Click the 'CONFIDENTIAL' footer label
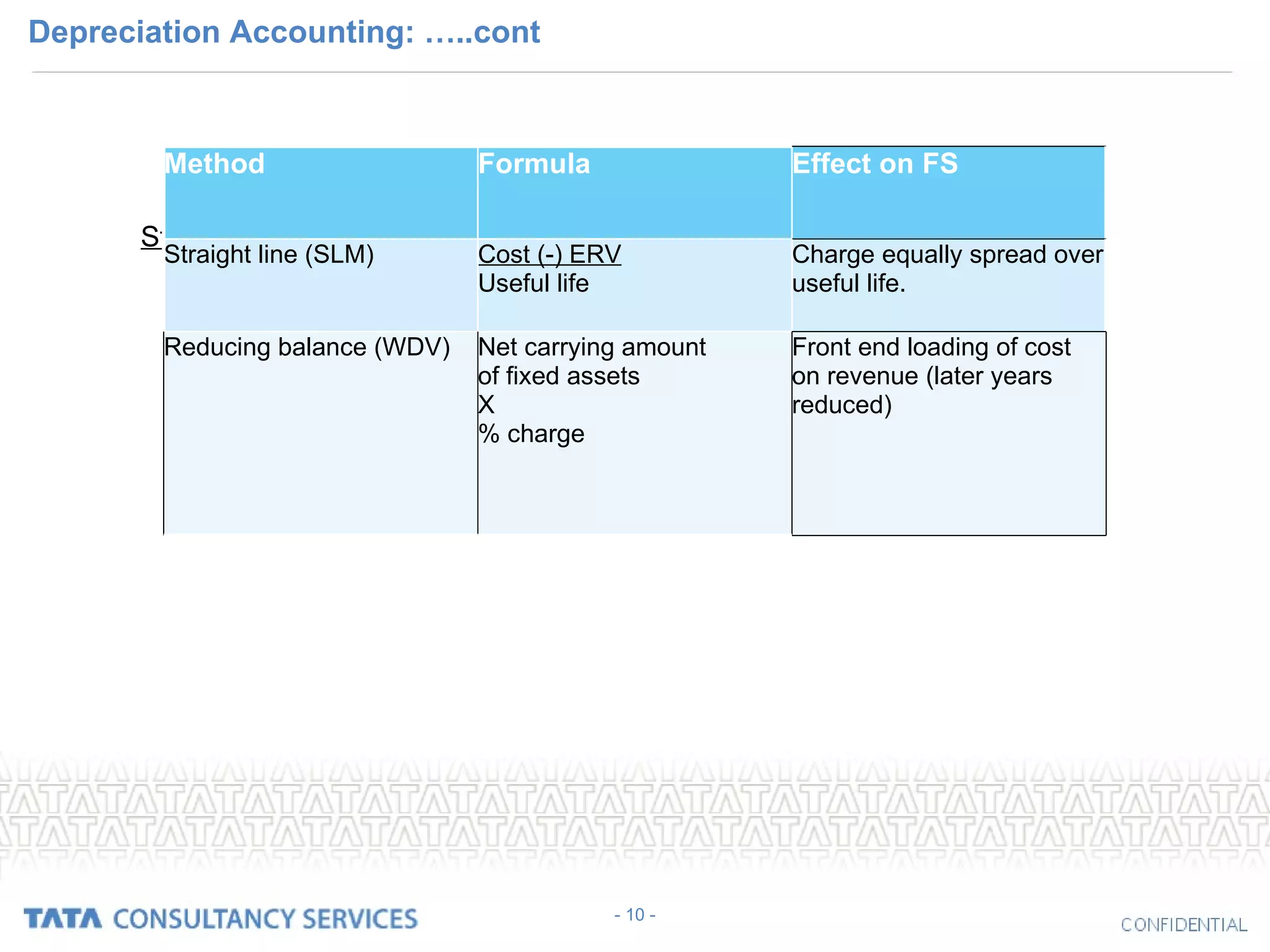 [x=1184, y=925]
